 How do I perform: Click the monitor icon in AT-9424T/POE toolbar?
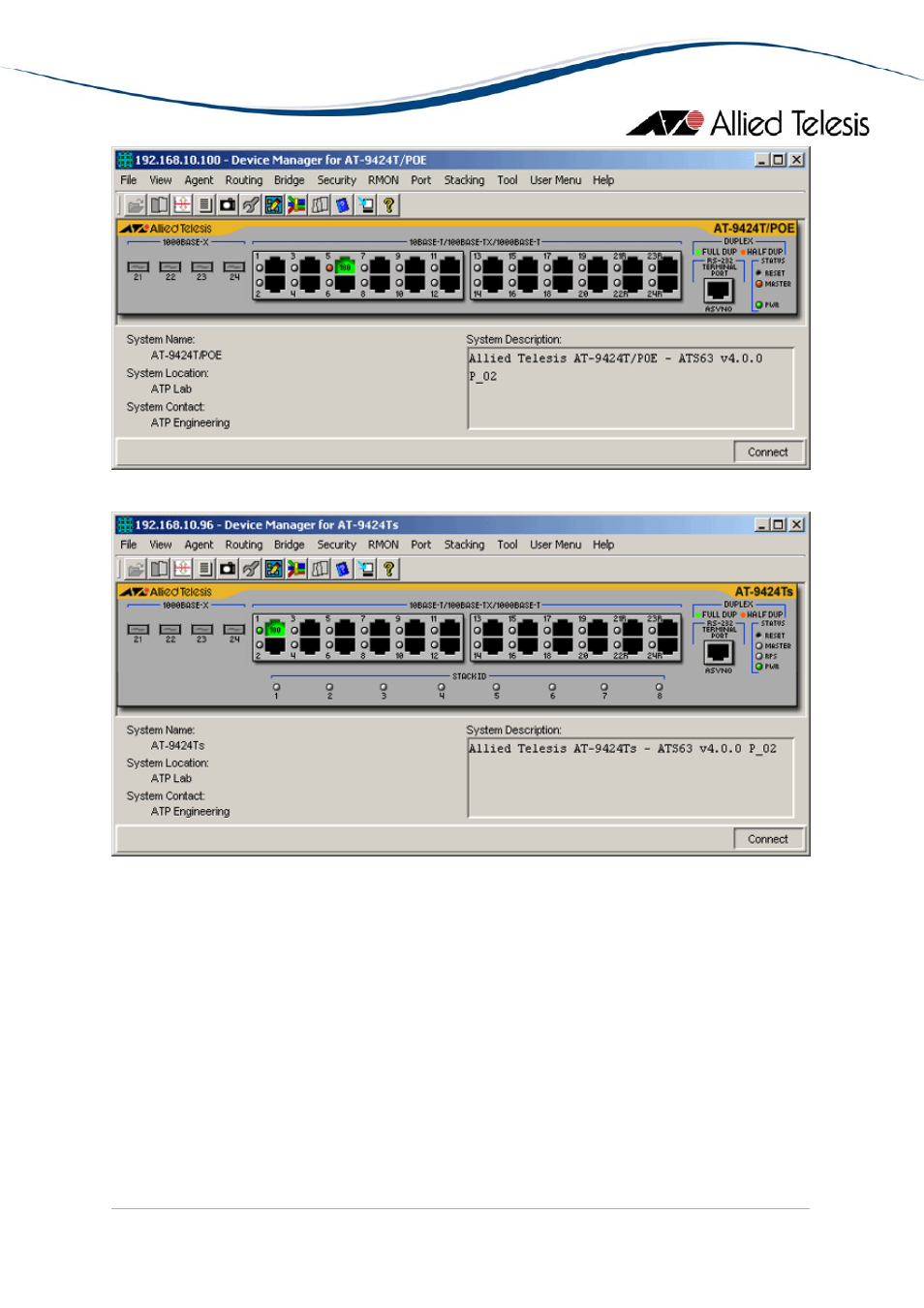pos(366,204)
